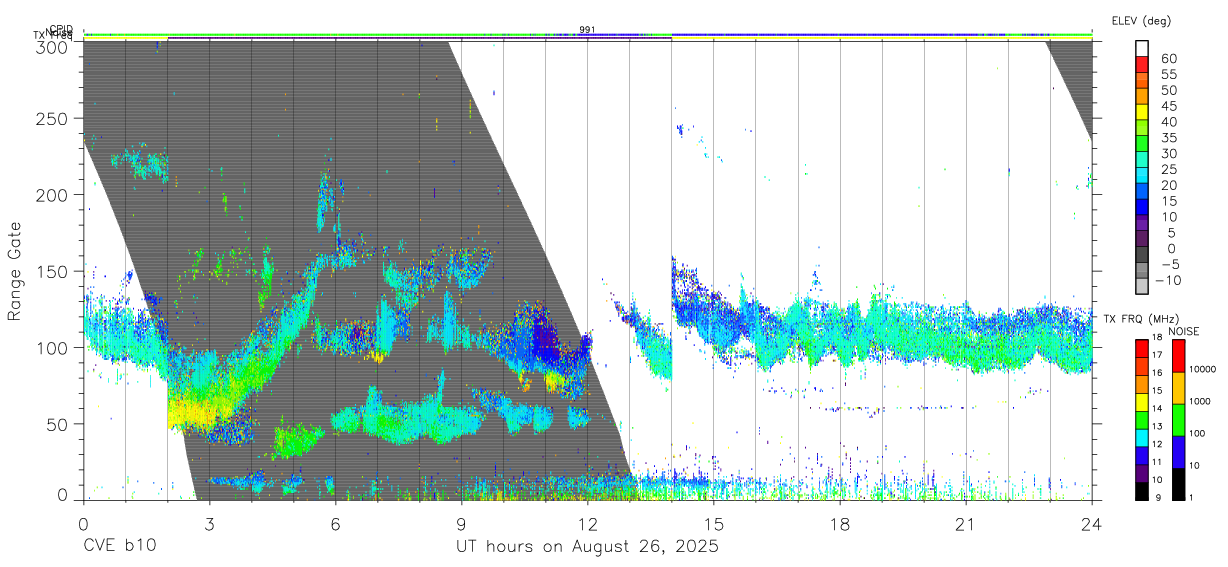The height and width of the screenshot is (567, 1228).
Task: Click the 100 tick on Range Gate axis
Action: tap(54, 348)
